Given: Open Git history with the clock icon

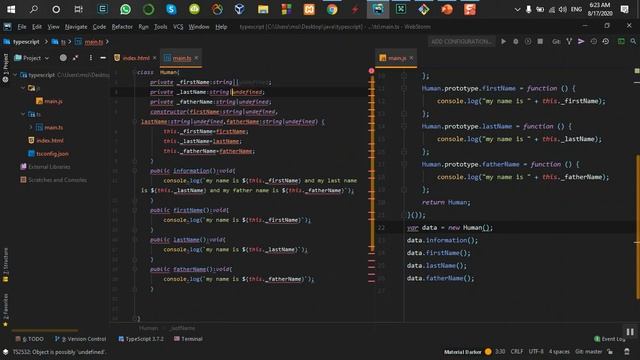Looking at the screenshot, I should point(593,41).
